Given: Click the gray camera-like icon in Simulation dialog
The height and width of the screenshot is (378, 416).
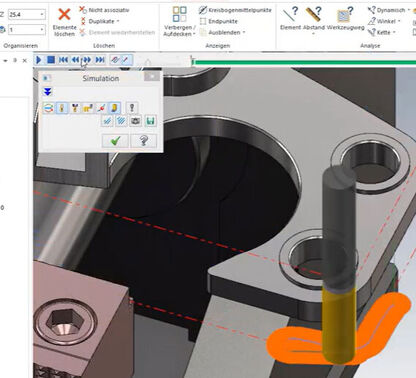Looking at the screenshot, I should tap(135, 121).
